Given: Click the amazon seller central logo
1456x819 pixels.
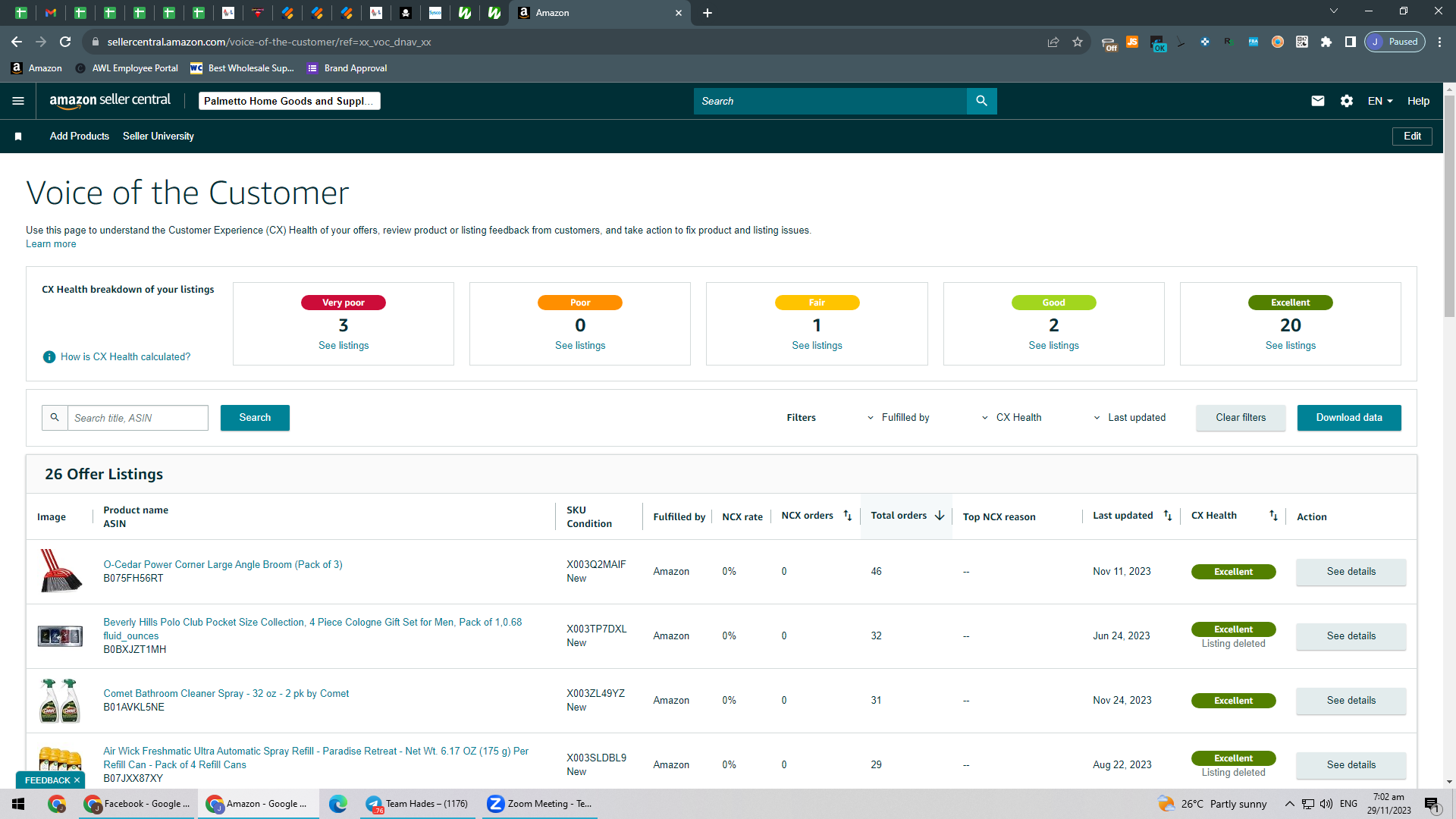Looking at the screenshot, I should [110, 101].
